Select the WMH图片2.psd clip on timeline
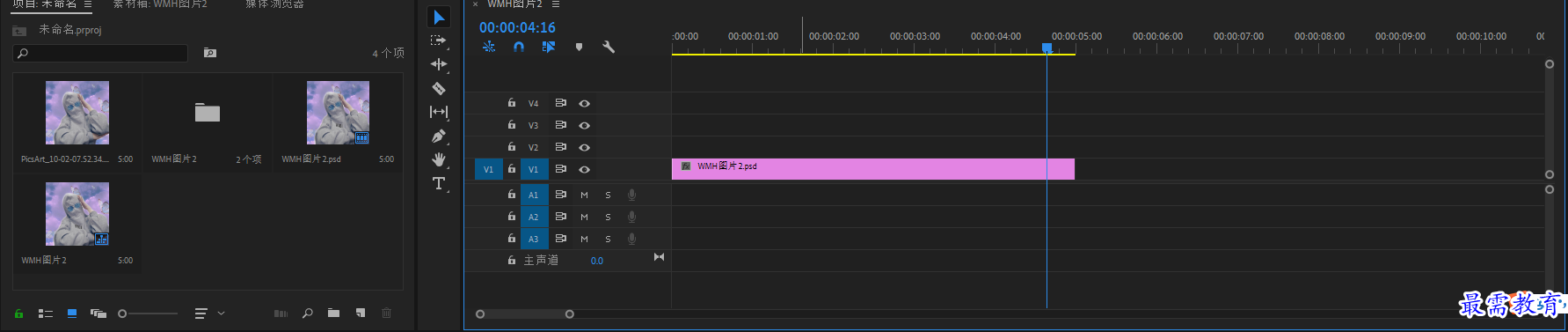Image resolution: width=1568 pixels, height=332 pixels. [x=873, y=168]
